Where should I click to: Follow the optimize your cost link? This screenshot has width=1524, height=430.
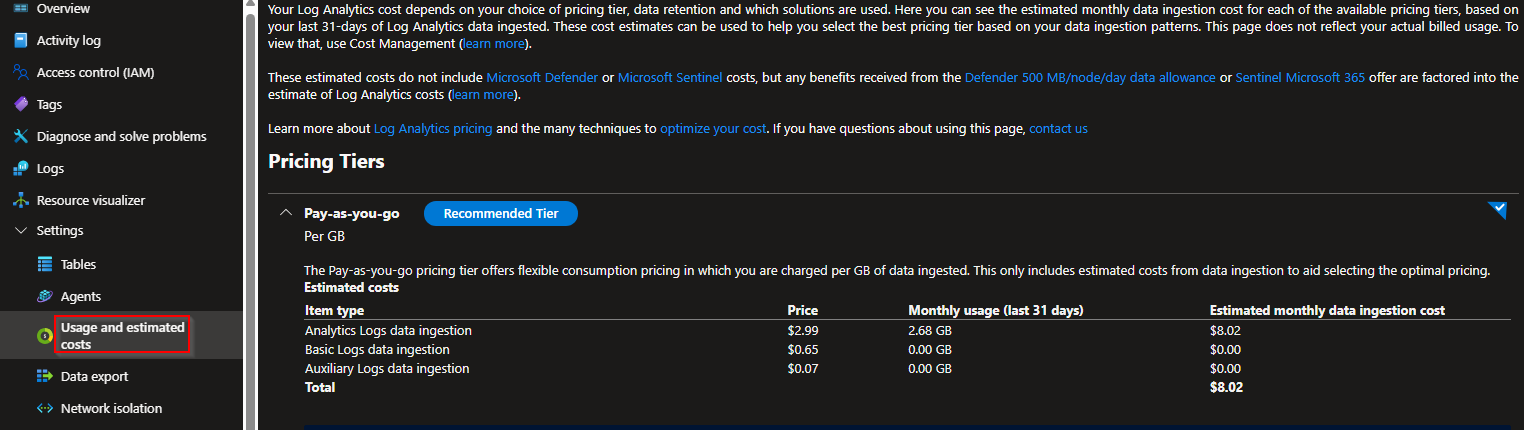tap(713, 129)
